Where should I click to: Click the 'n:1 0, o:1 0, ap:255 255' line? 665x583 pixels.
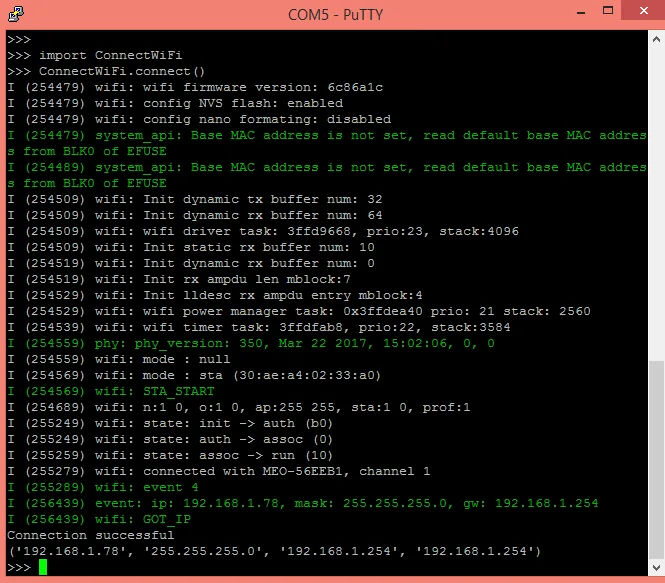[x=239, y=407]
